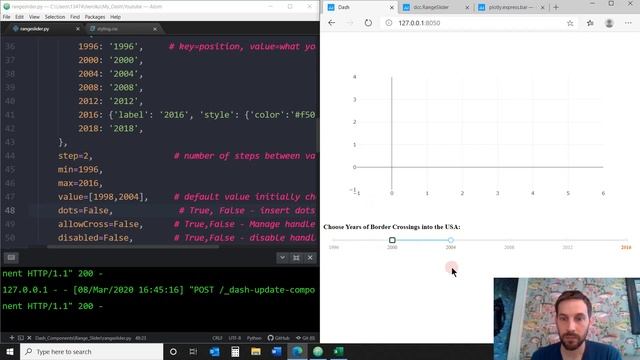The width and height of the screenshot is (640, 360).
Task: Switch to the styling.css tab in Atom
Action: click(x=122, y=29)
